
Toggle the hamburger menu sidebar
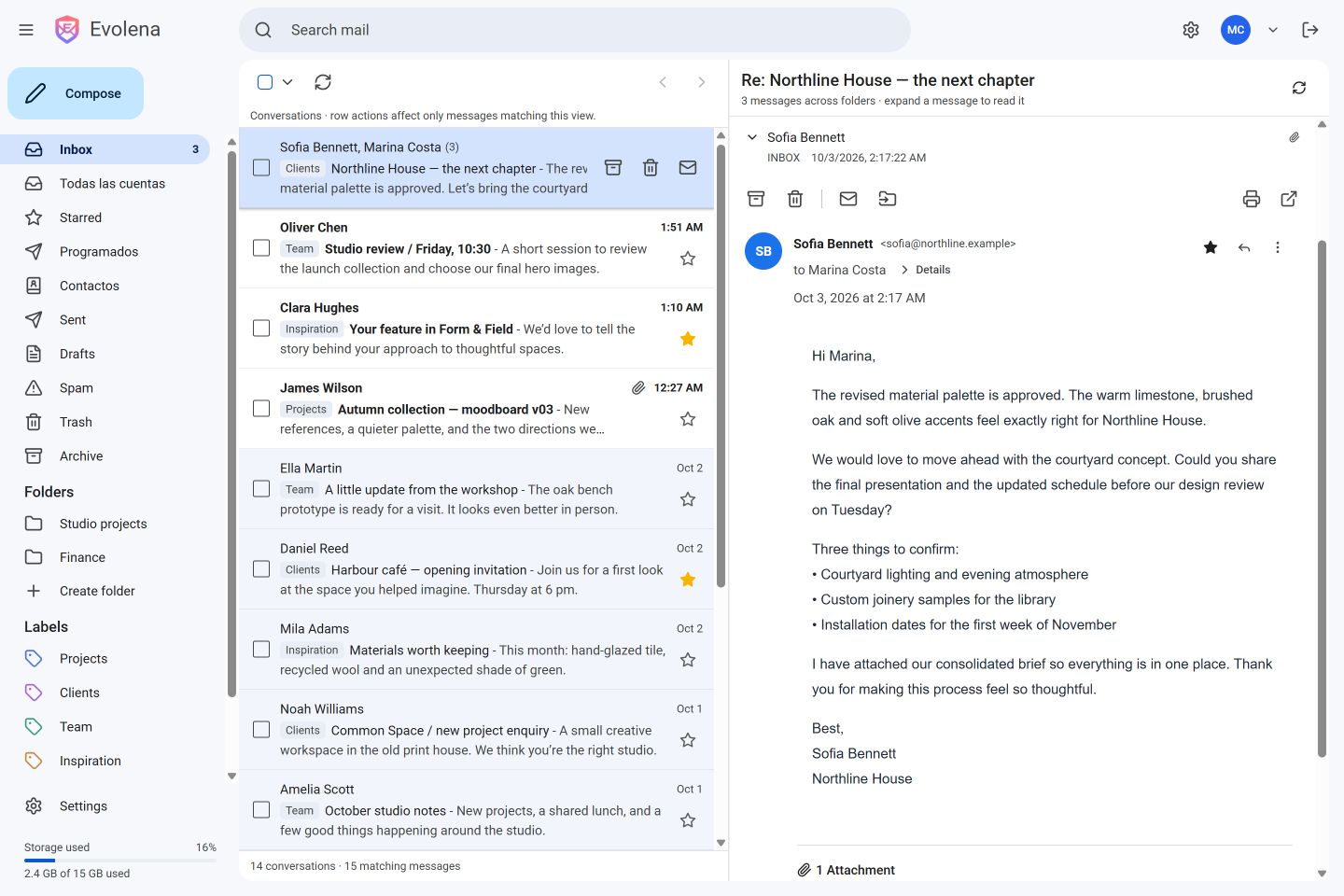pos(26,30)
